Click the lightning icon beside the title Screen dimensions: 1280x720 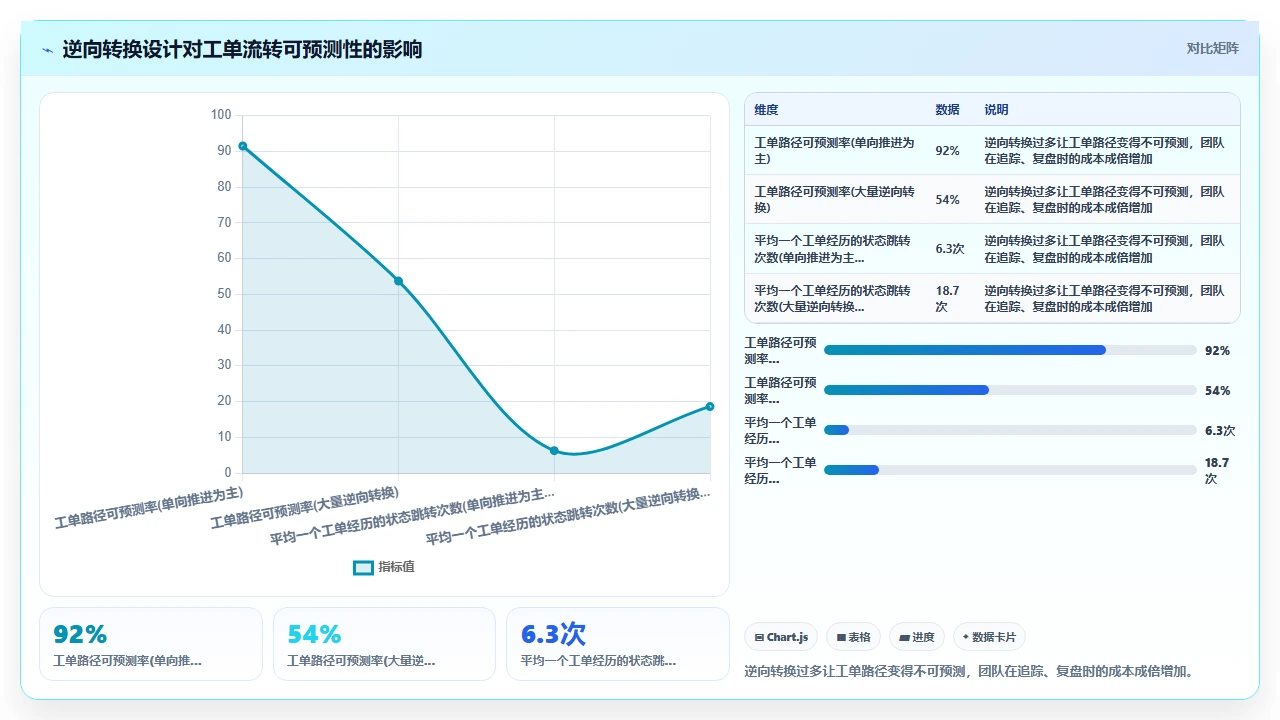(x=47, y=49)
